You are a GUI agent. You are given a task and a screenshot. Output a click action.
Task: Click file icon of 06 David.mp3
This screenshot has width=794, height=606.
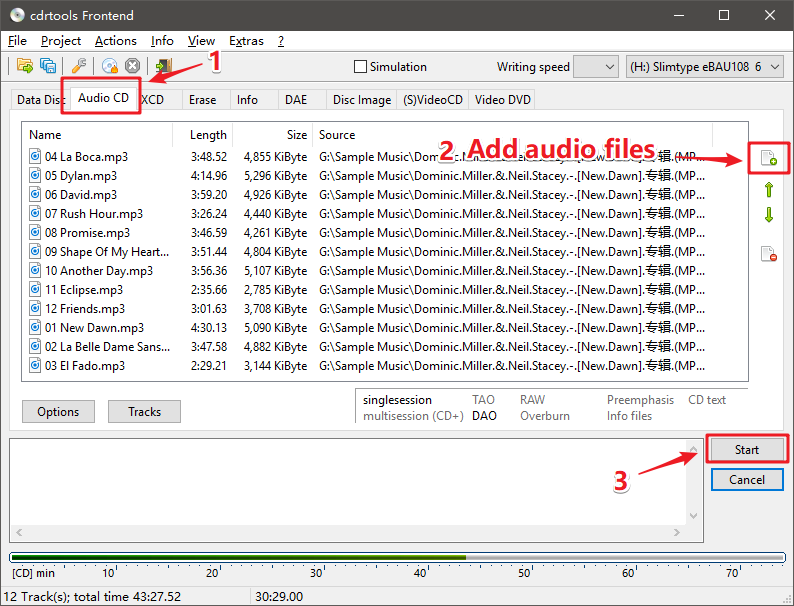pos(35,194)
